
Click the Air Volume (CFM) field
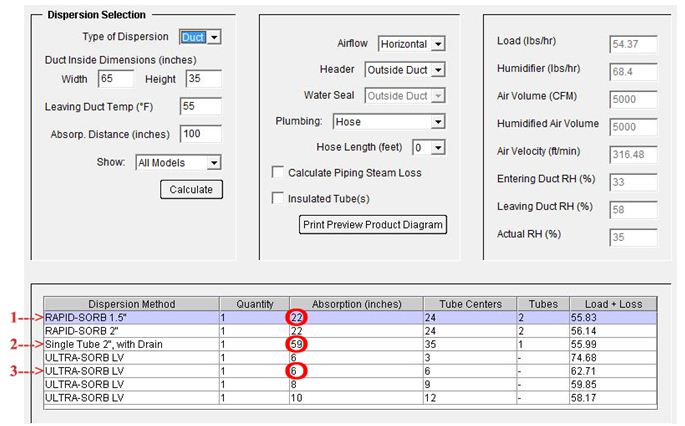point(633,99)
